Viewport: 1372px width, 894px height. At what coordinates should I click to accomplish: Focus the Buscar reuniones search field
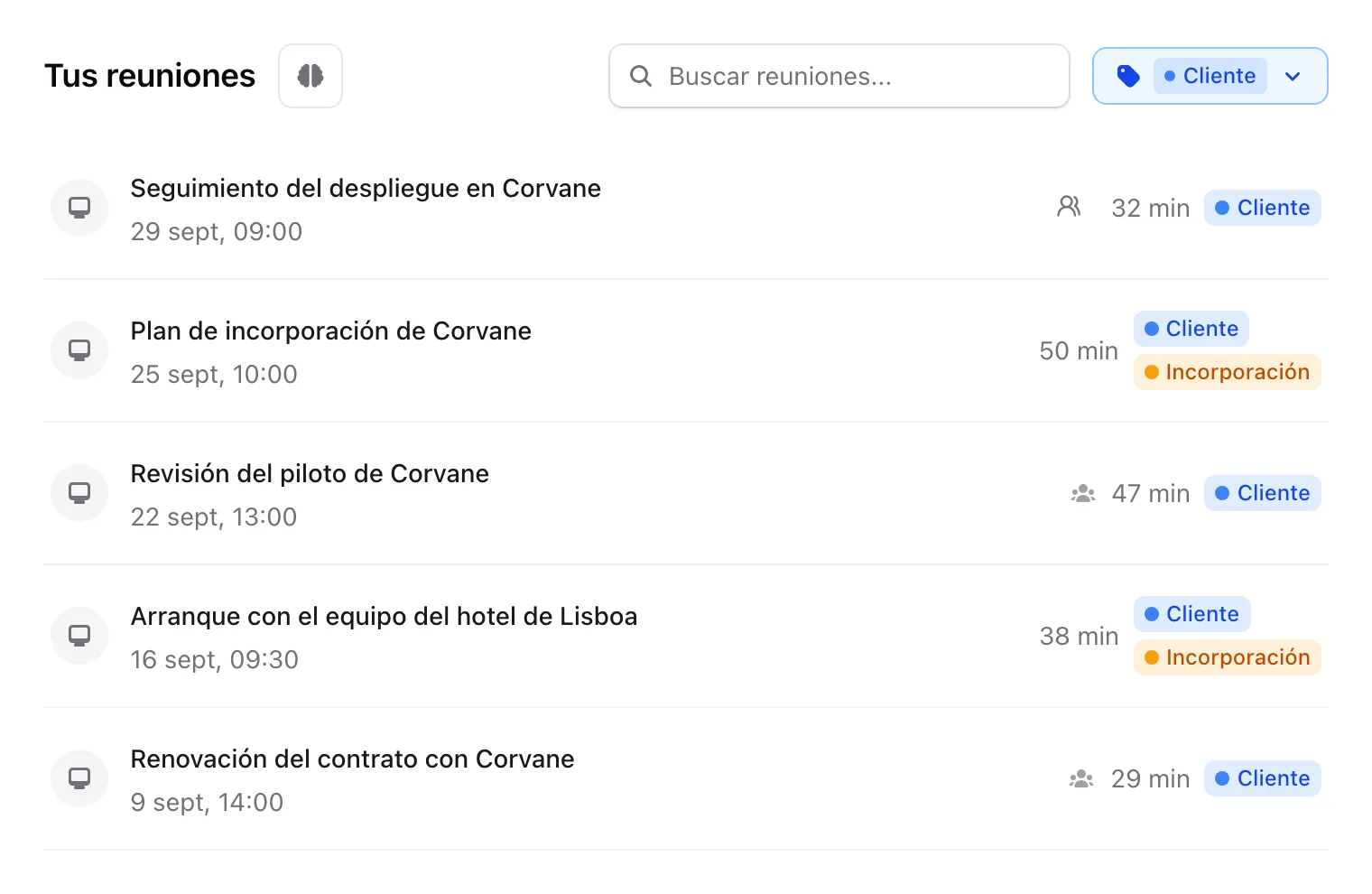[839, 76]
